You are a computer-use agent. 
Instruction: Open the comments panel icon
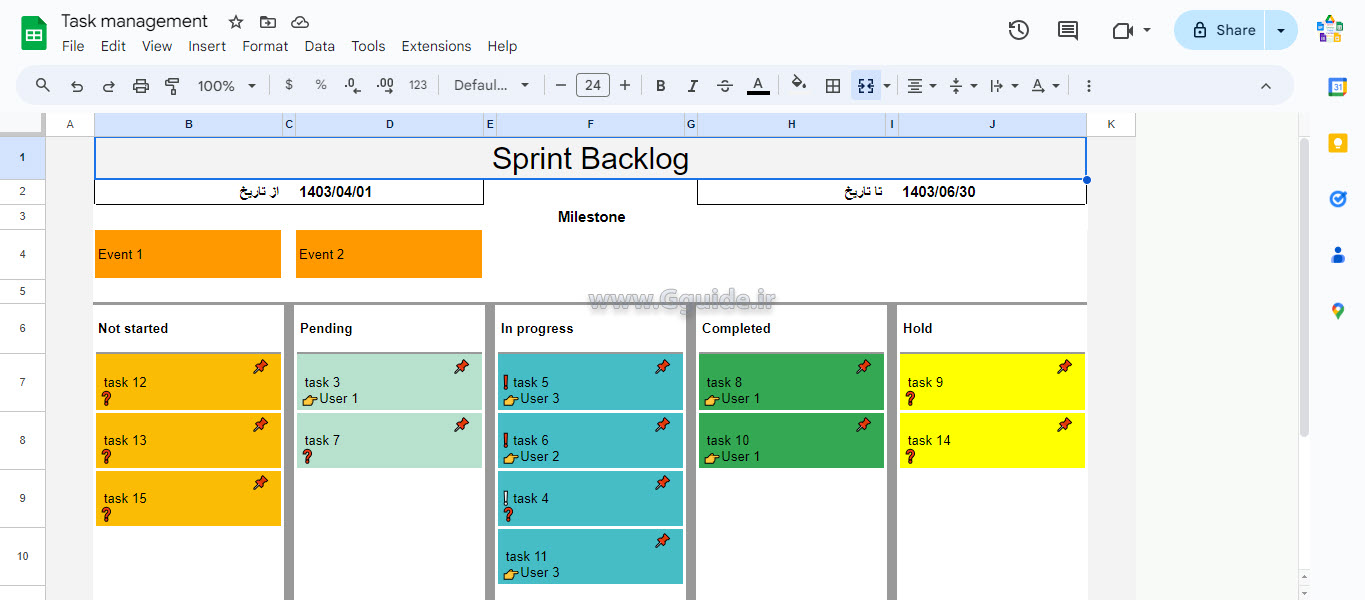coord(1066,30)
